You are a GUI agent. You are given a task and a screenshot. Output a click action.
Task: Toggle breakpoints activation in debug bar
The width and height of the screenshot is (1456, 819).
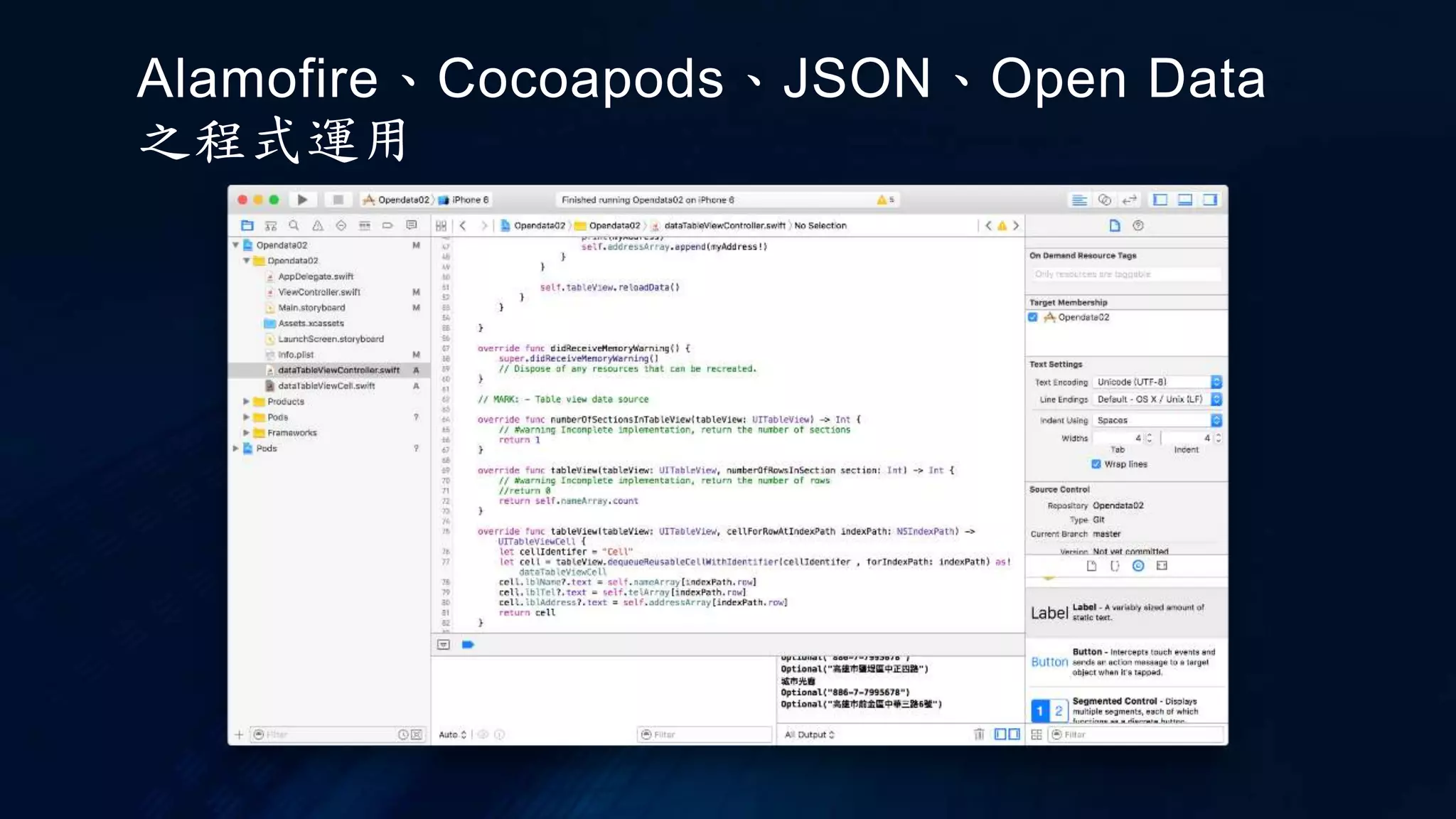click(x=468, y=645)
